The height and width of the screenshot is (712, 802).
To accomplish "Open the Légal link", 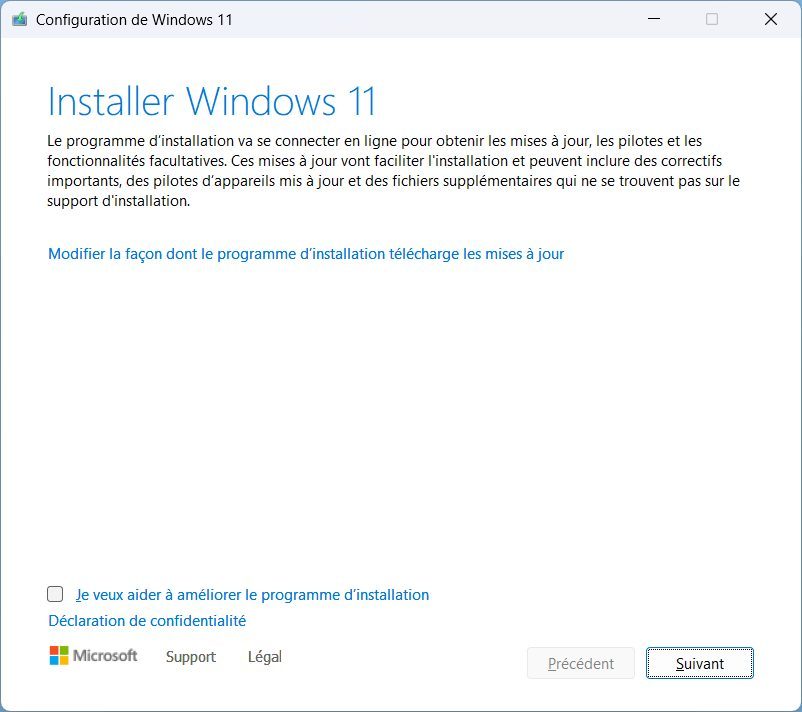I will [x=265, y=657].
